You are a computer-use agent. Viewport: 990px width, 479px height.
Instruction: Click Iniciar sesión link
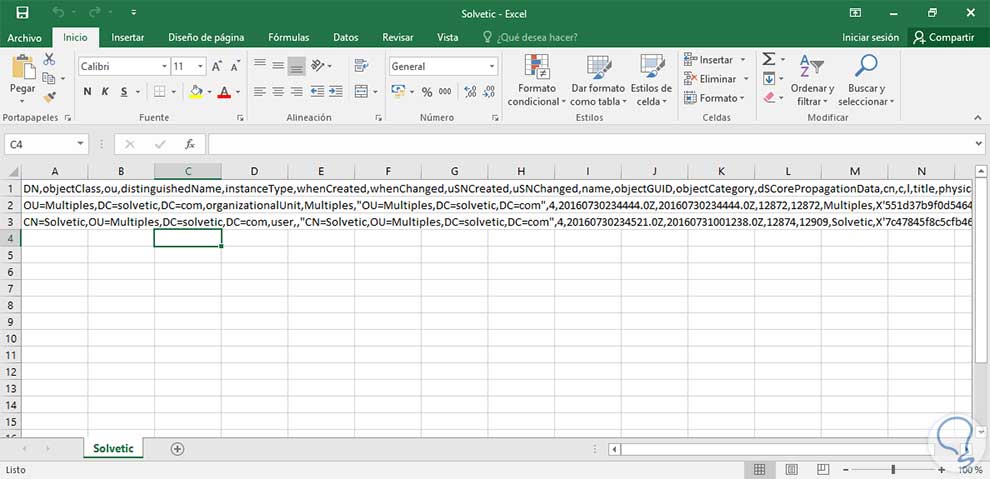[x=870, y=38]
